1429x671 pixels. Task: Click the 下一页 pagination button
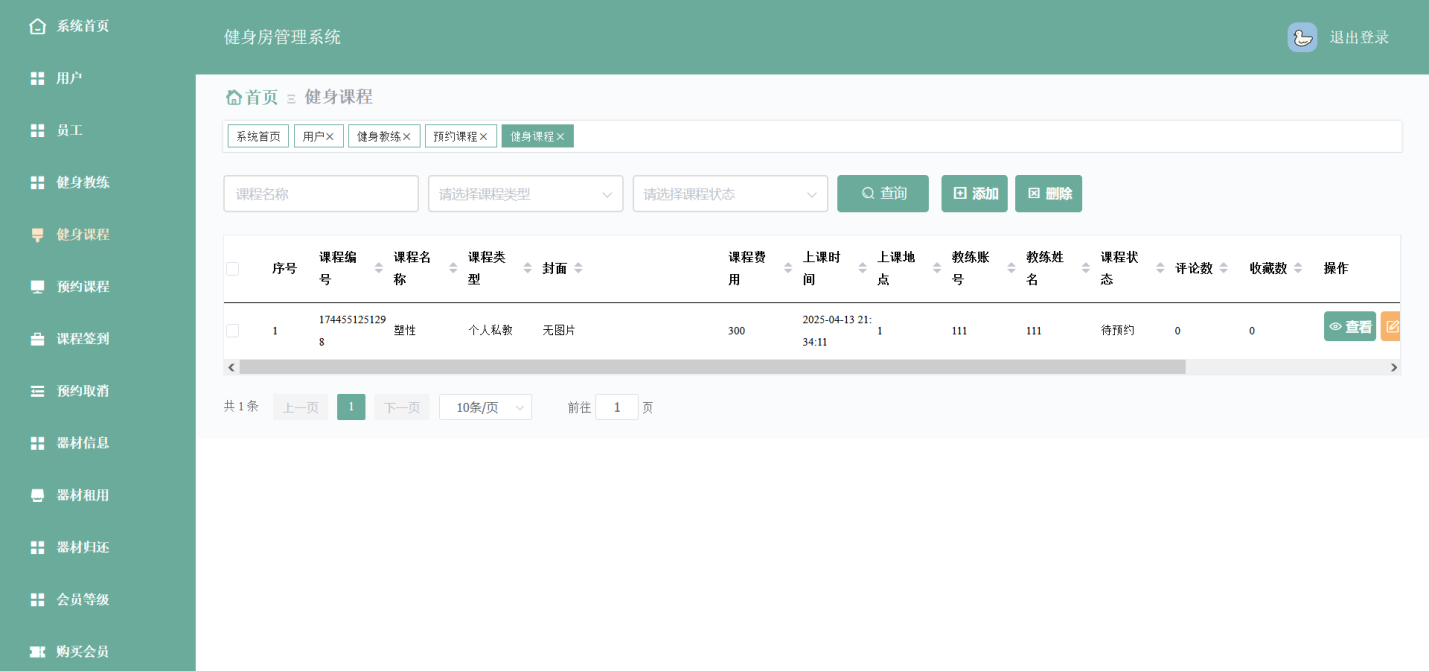tap(402, 407)
